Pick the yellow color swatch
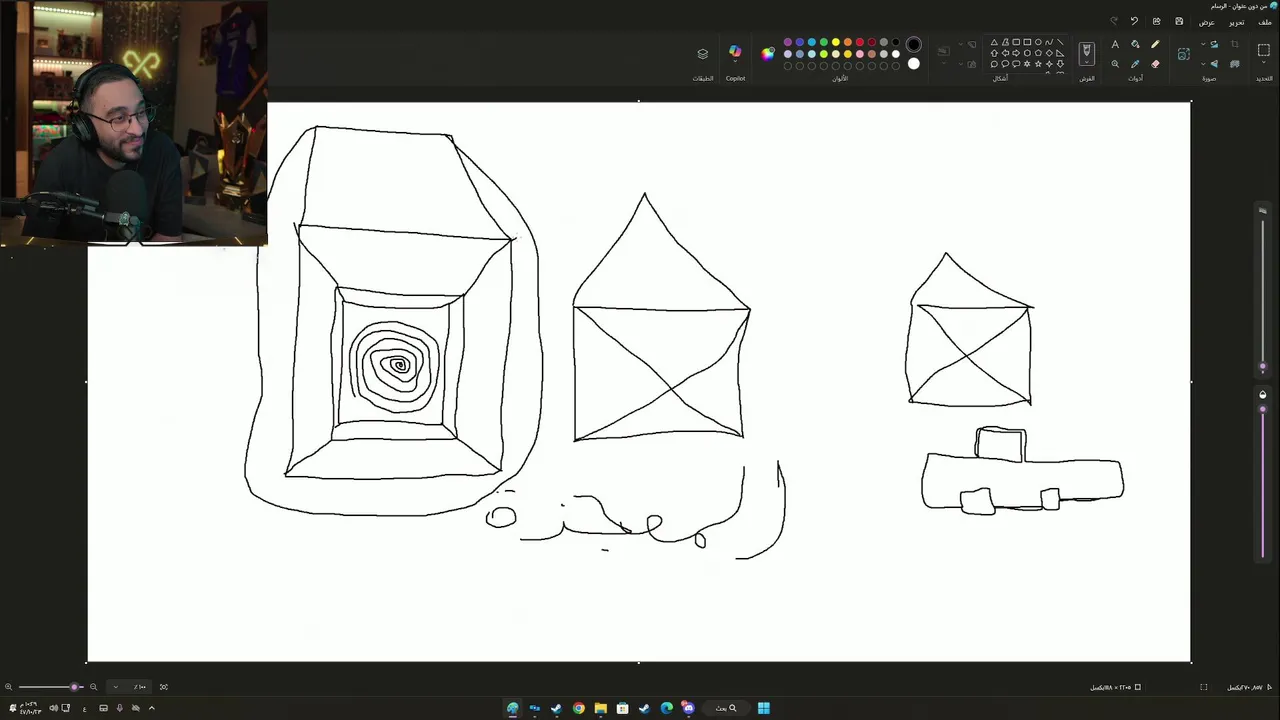This screenshot has height=720, width=1280. [x=836, y=42]
